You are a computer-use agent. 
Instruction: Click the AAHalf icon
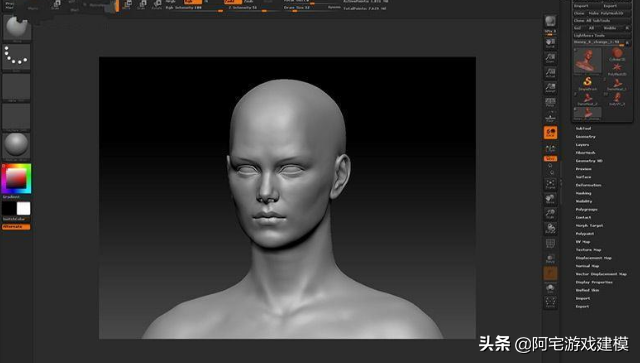click(x=550, y=87)
